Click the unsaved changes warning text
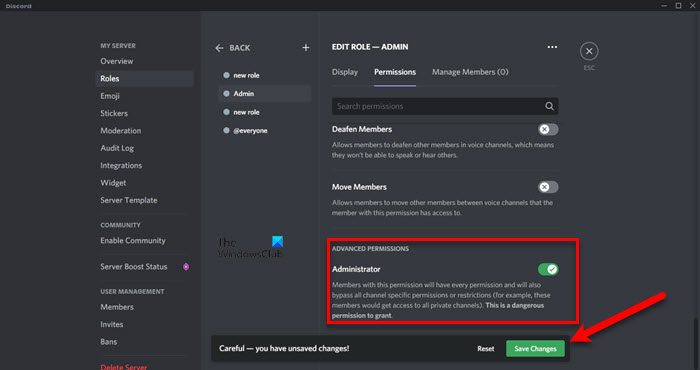 [x=284, y=349]
